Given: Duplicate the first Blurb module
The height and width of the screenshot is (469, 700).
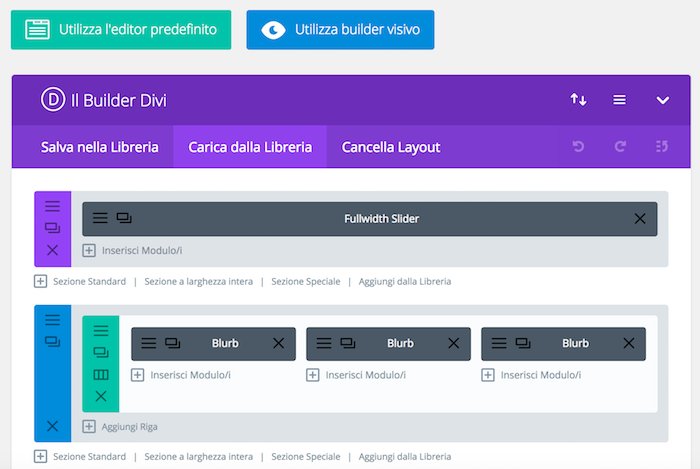Looking at the screenshot, I should 172,343.
